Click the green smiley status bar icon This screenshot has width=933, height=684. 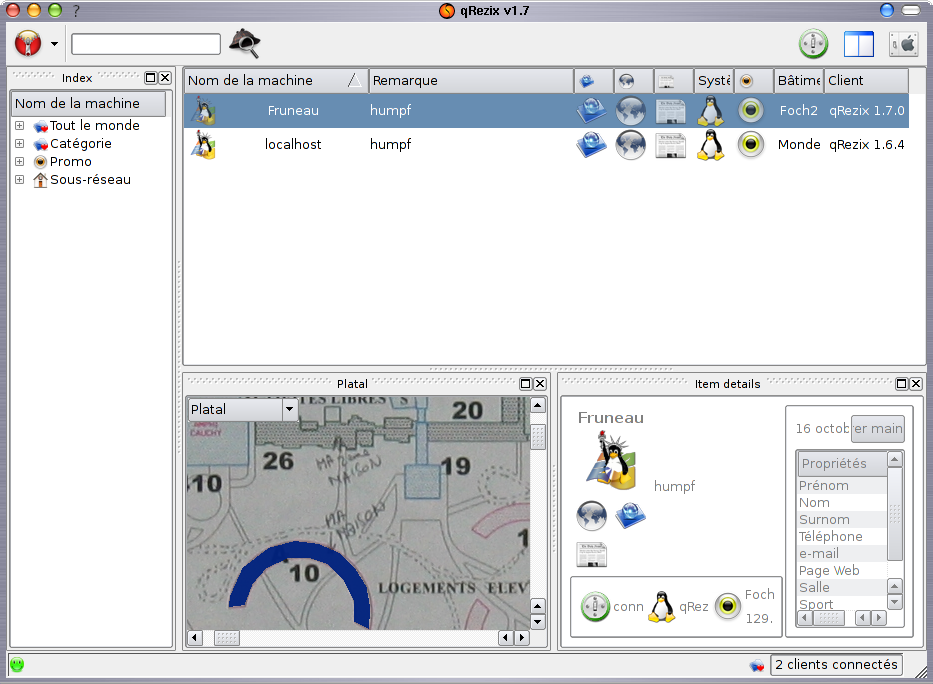17,664
